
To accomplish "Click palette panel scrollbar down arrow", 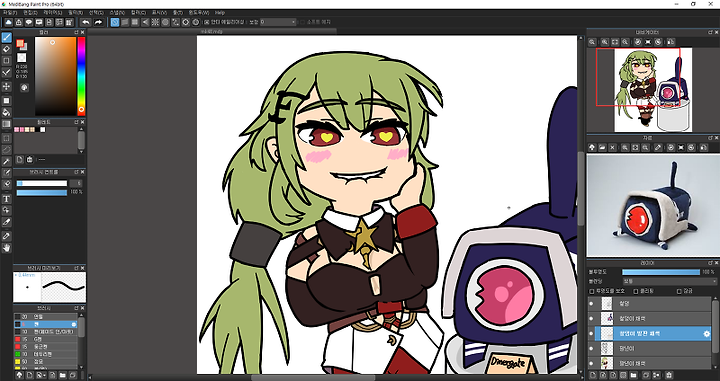I will pos(81,151).
